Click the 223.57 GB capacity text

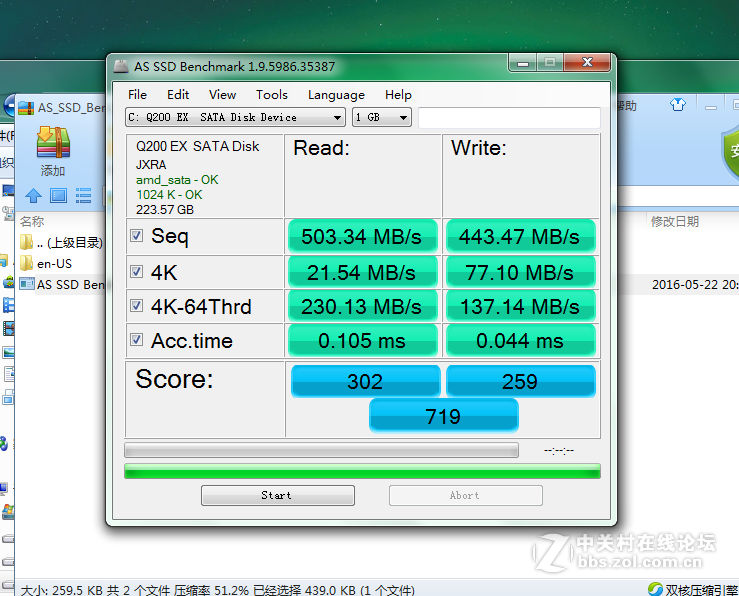[165, 210]
